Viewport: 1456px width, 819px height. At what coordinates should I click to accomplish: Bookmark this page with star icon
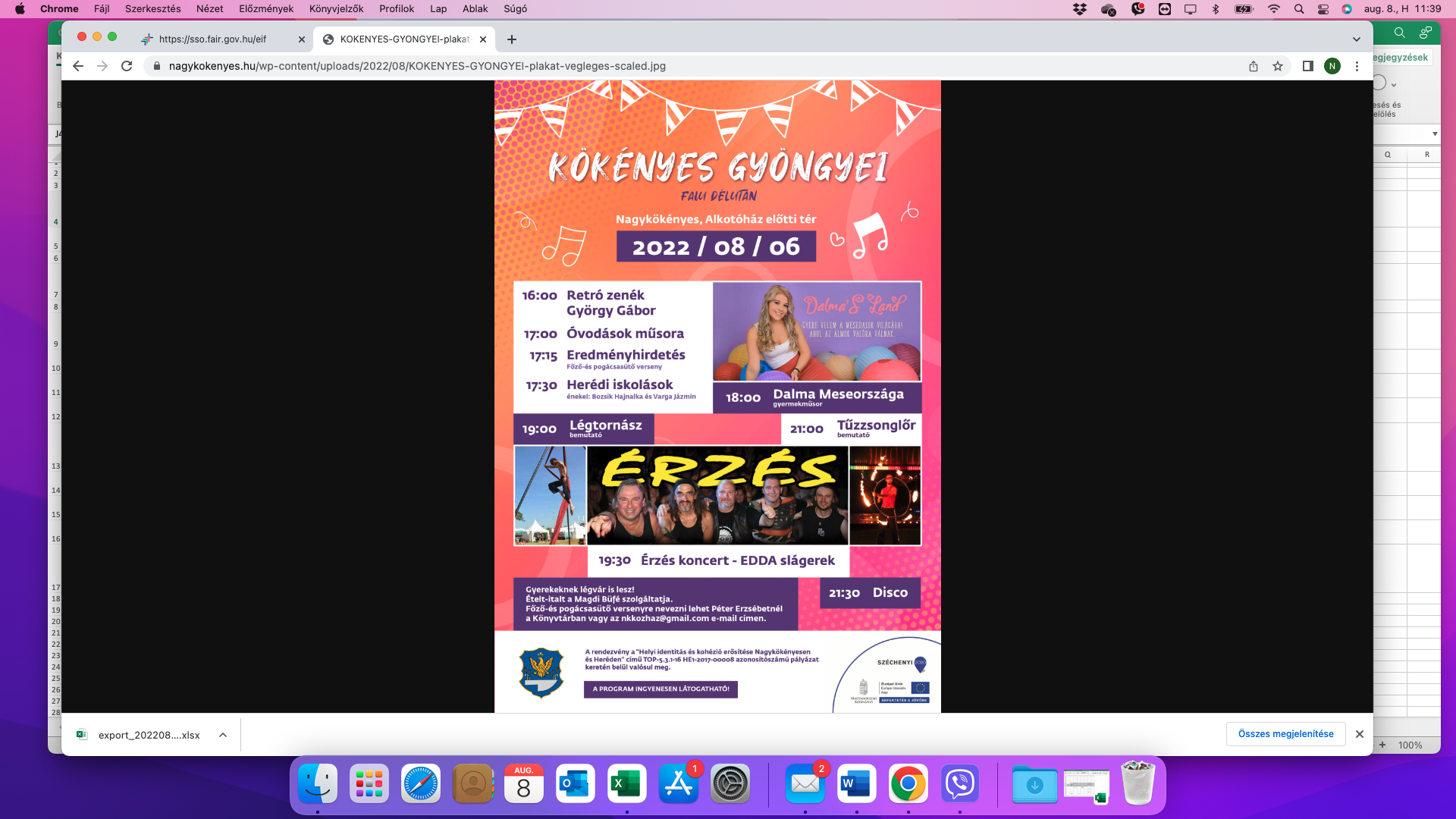pyautogui.click(x=1278, y=66)
